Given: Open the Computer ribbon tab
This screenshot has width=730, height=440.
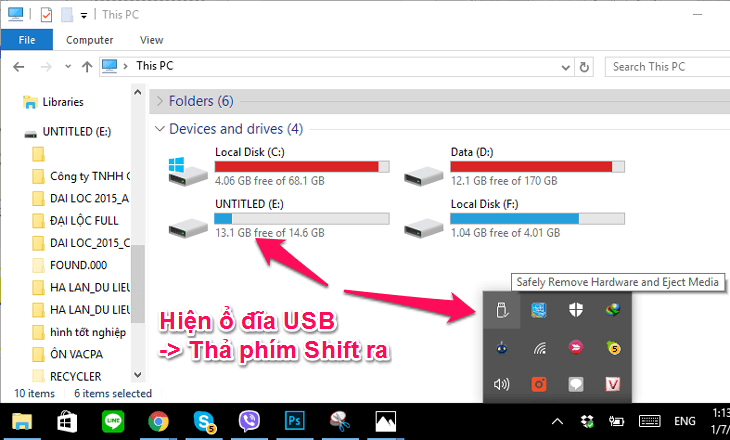Looking at the screenshot, I should pos(89,40).
